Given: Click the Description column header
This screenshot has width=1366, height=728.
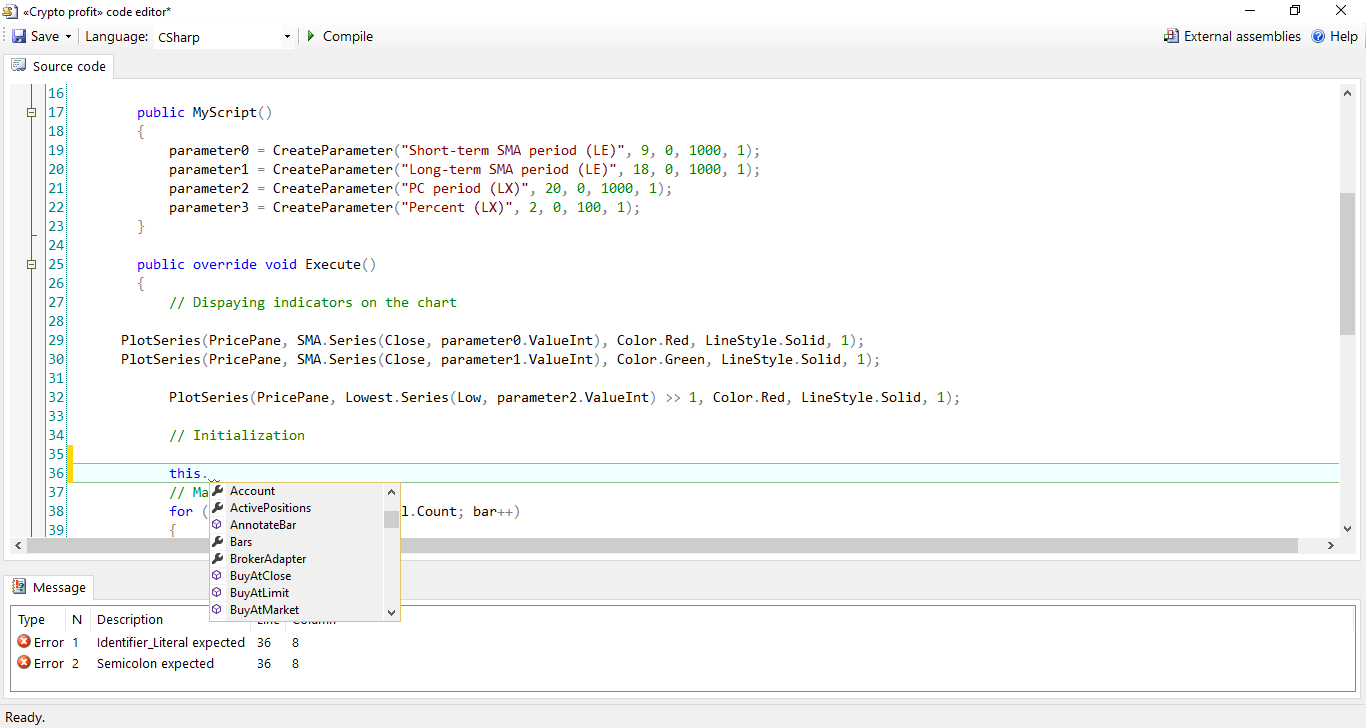Looking at the screenshot, I should pos(130,620).
